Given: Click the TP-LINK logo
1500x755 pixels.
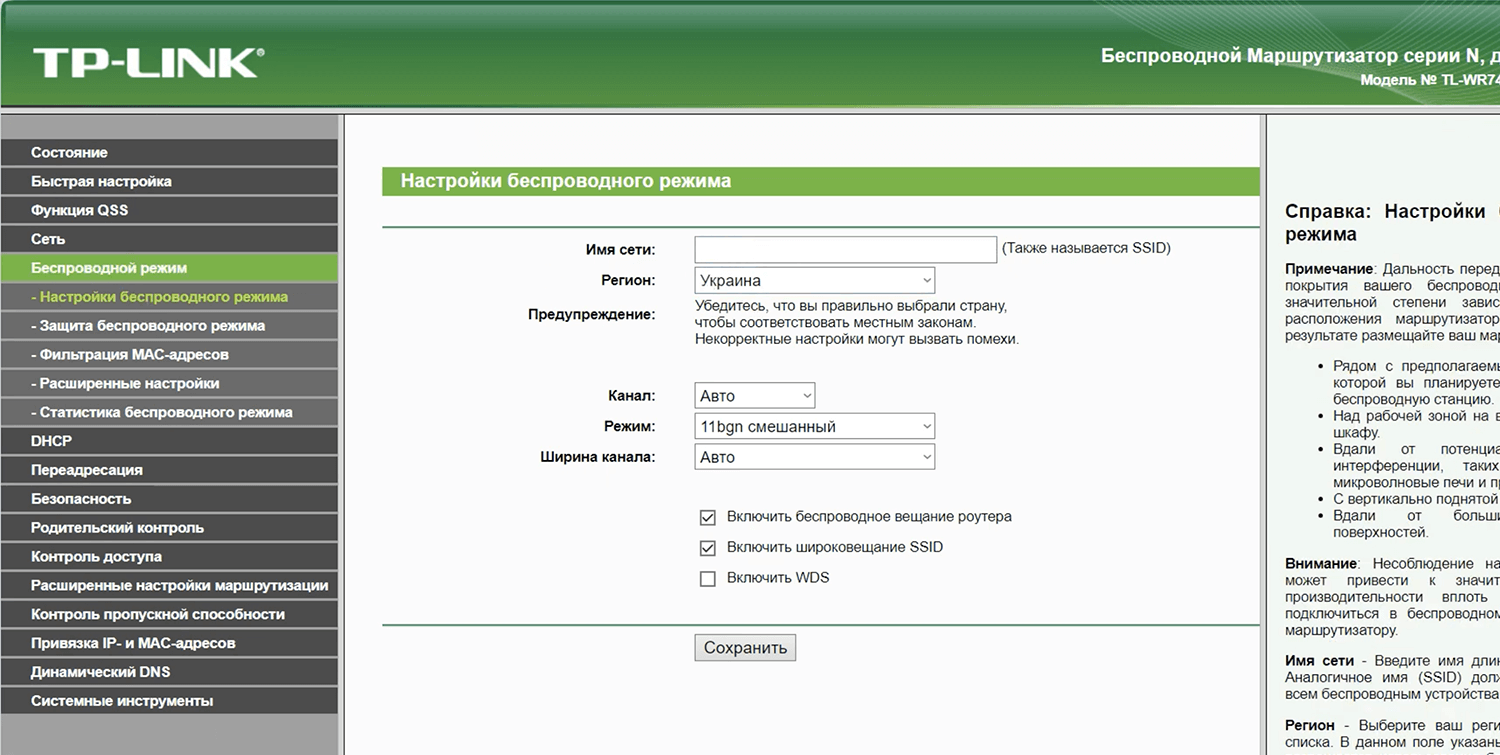Looking at the screenshot, I should (148, 63).
